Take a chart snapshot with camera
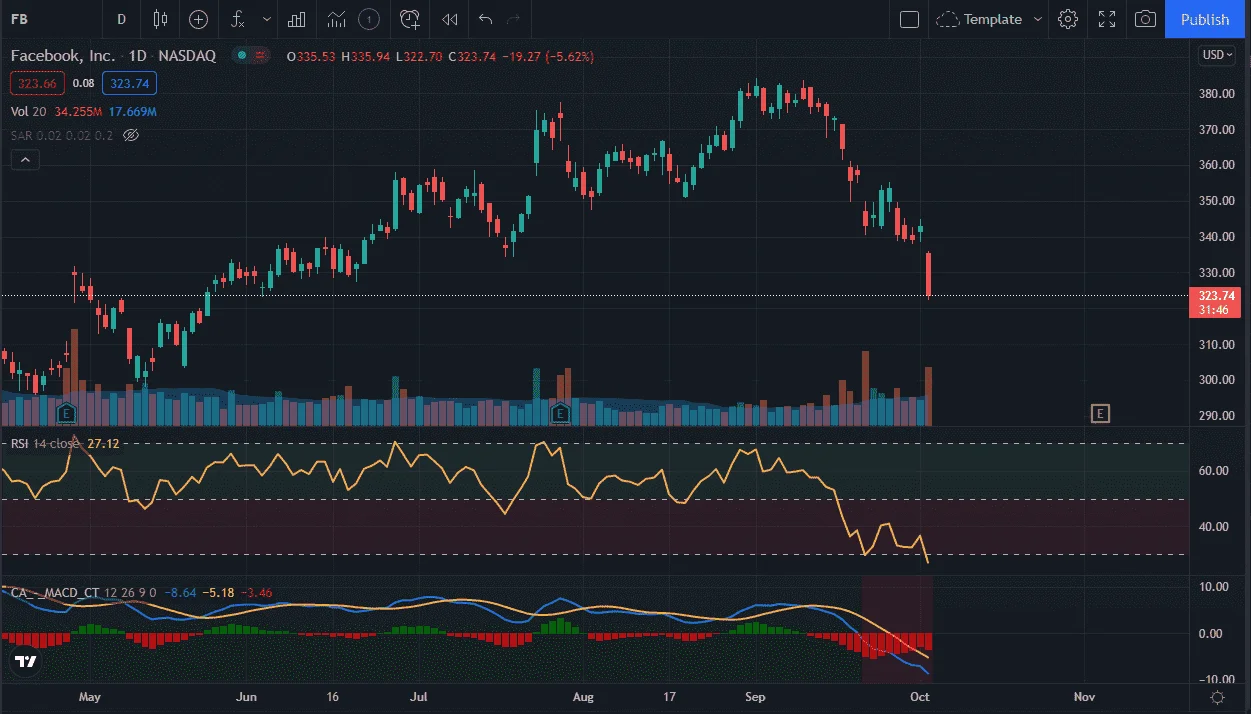Screen dimensions: 1251x714 click(x=1146, y=19)
